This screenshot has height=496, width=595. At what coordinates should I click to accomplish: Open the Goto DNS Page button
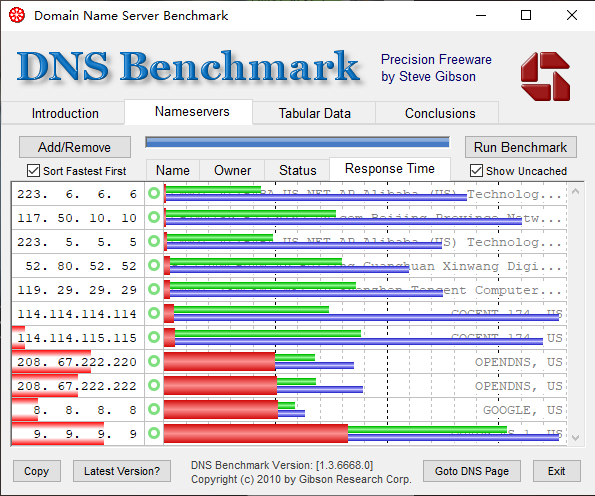[x=472, y=471]
